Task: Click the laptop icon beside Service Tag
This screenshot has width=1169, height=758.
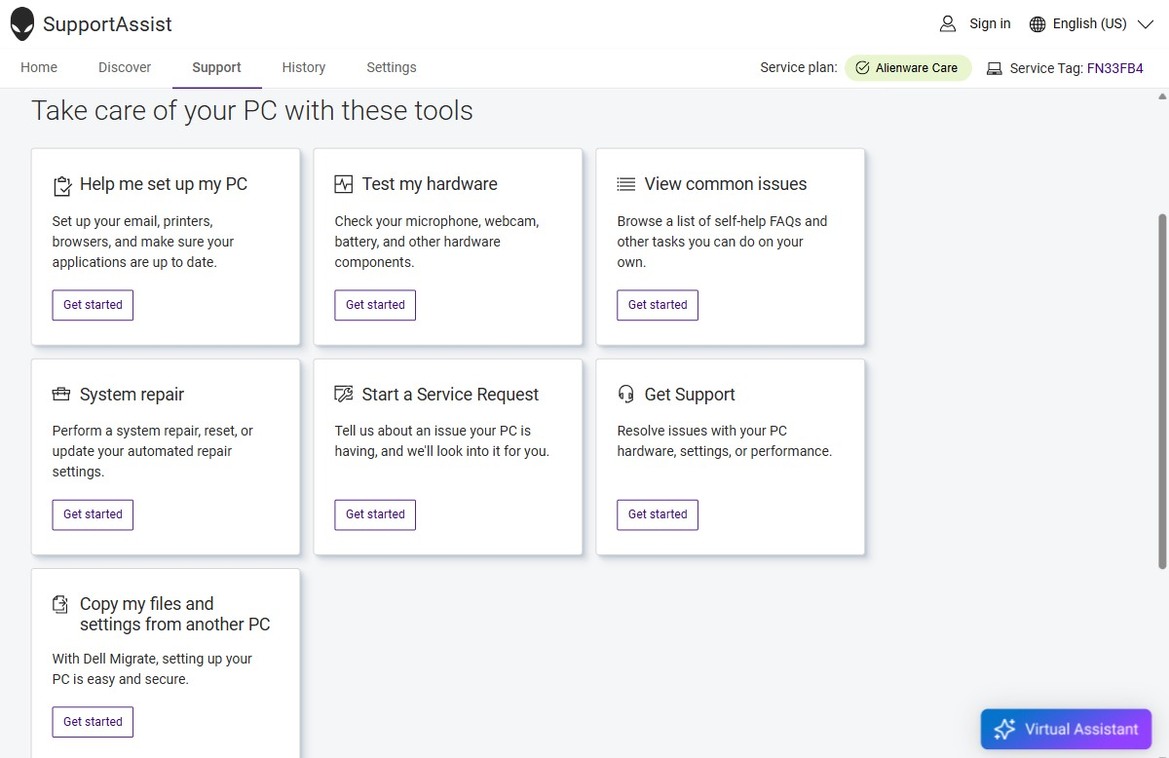Action: 994,69
